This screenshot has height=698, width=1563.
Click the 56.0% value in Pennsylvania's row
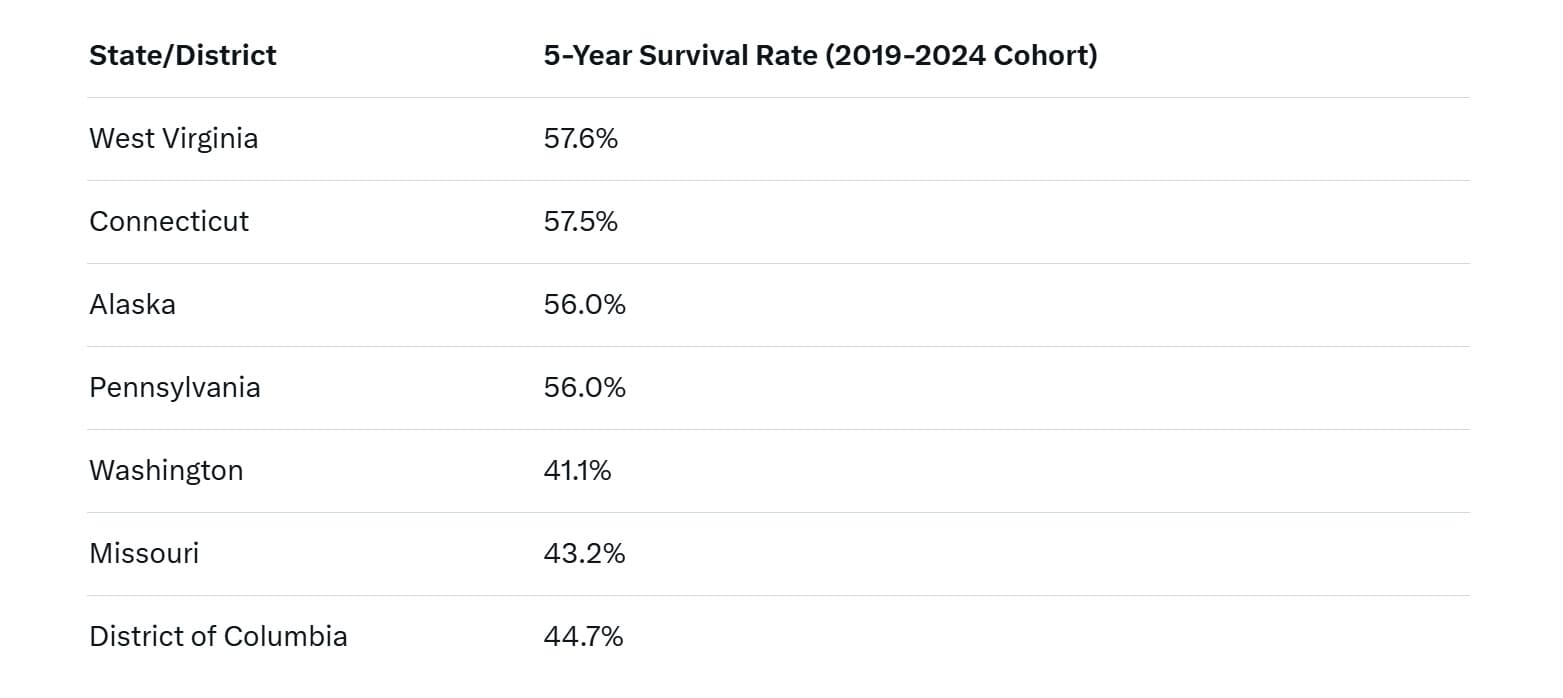coord(585,387)
